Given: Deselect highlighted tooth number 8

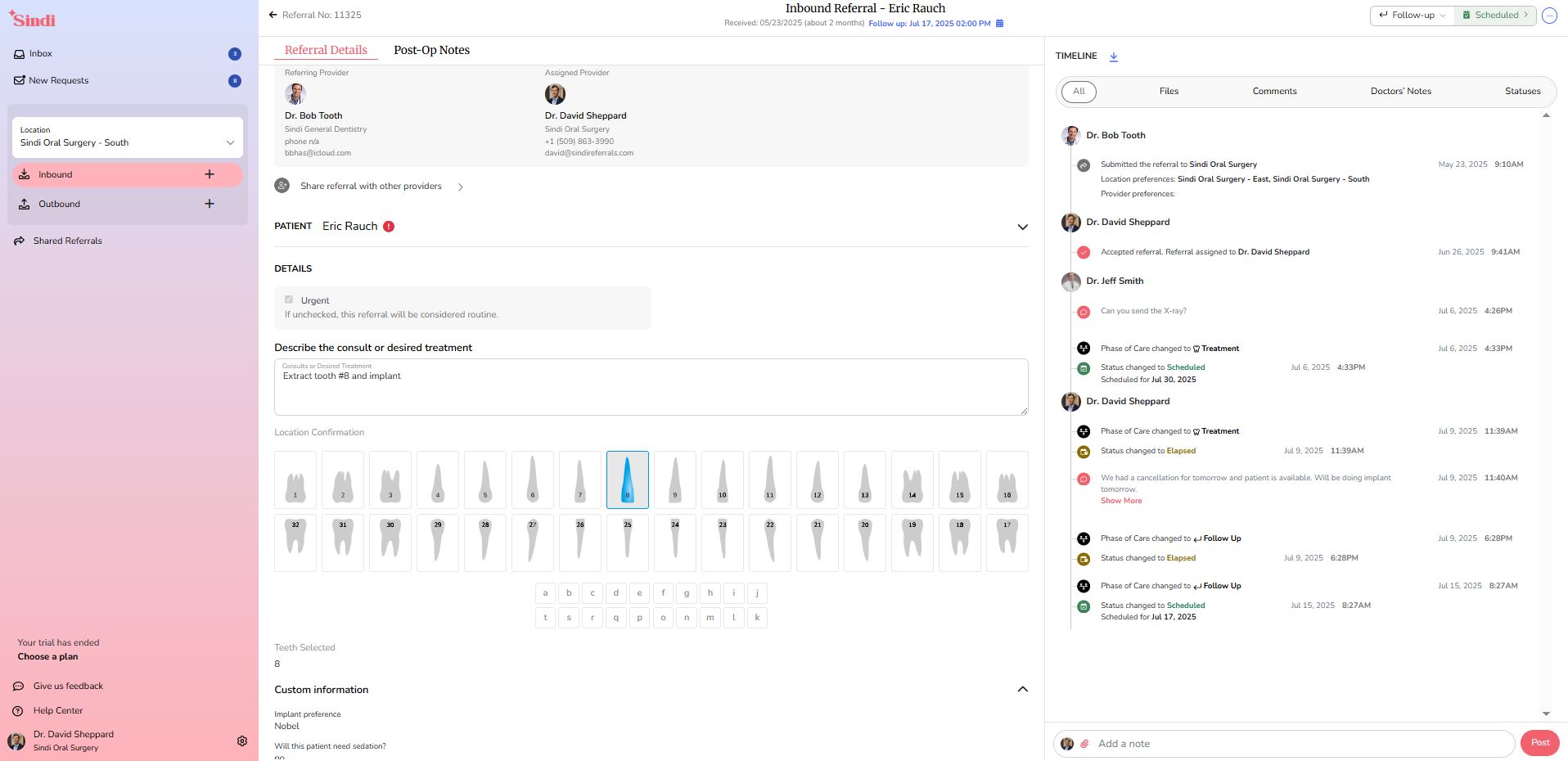Looking at the screenshot, I should 628,480.
